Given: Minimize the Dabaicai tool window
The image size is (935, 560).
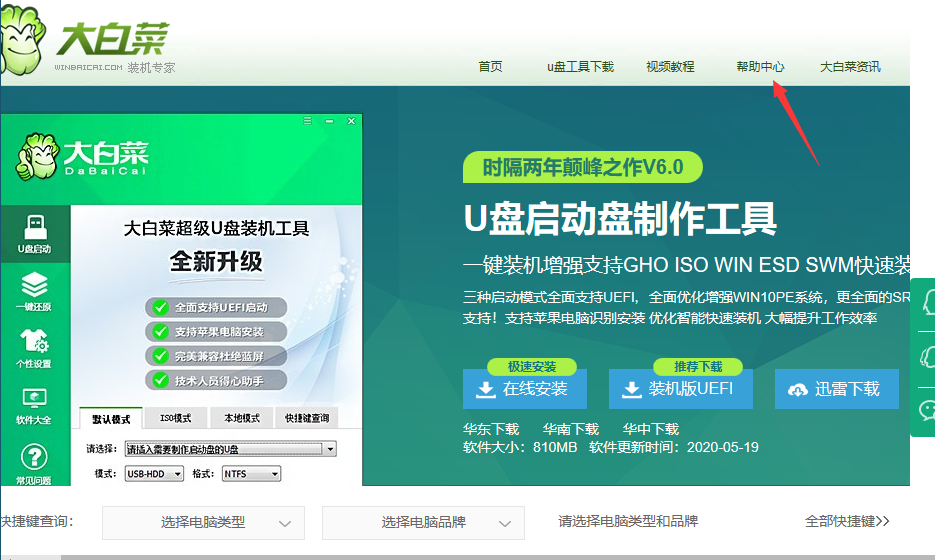Looking at the screenshot, I should click(329, 121).
